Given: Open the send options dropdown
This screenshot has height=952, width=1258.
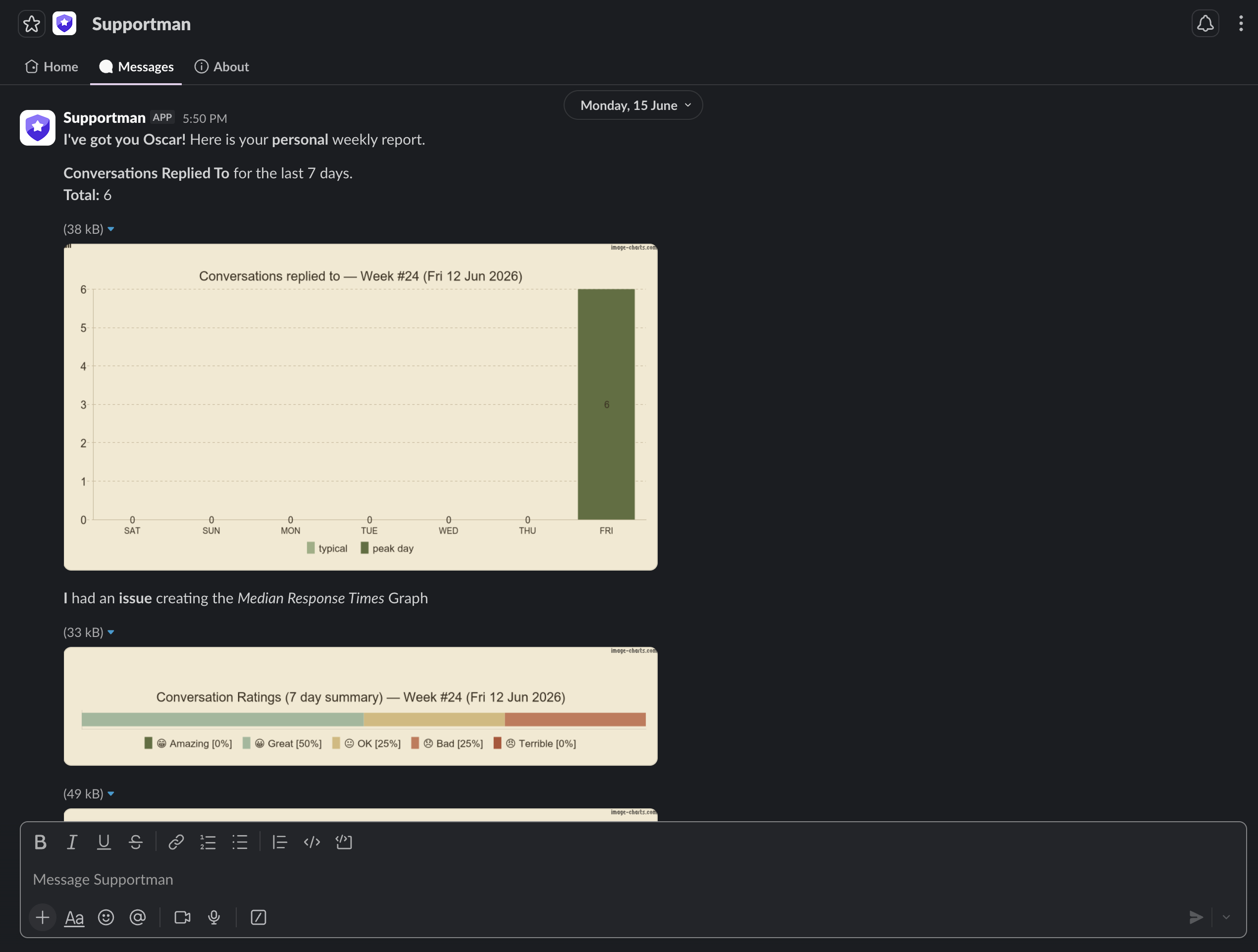Looking at the screenshot, I should click(x=1226, y=917).
